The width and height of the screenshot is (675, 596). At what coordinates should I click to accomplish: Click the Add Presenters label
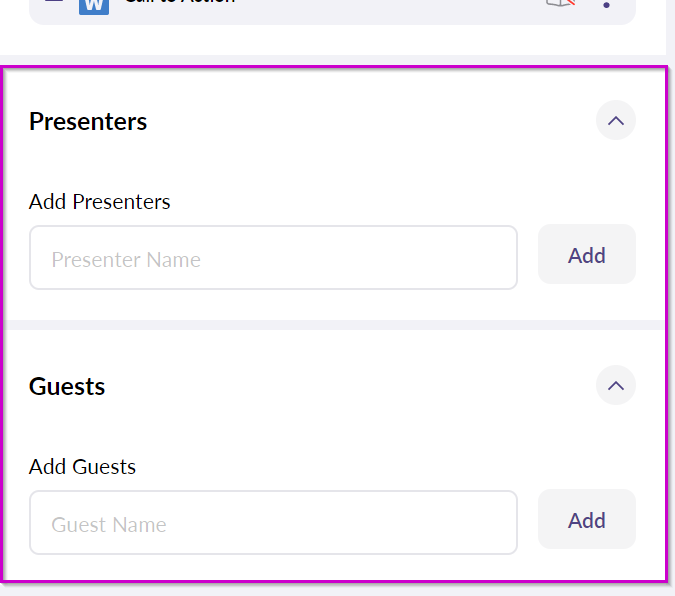100,202
